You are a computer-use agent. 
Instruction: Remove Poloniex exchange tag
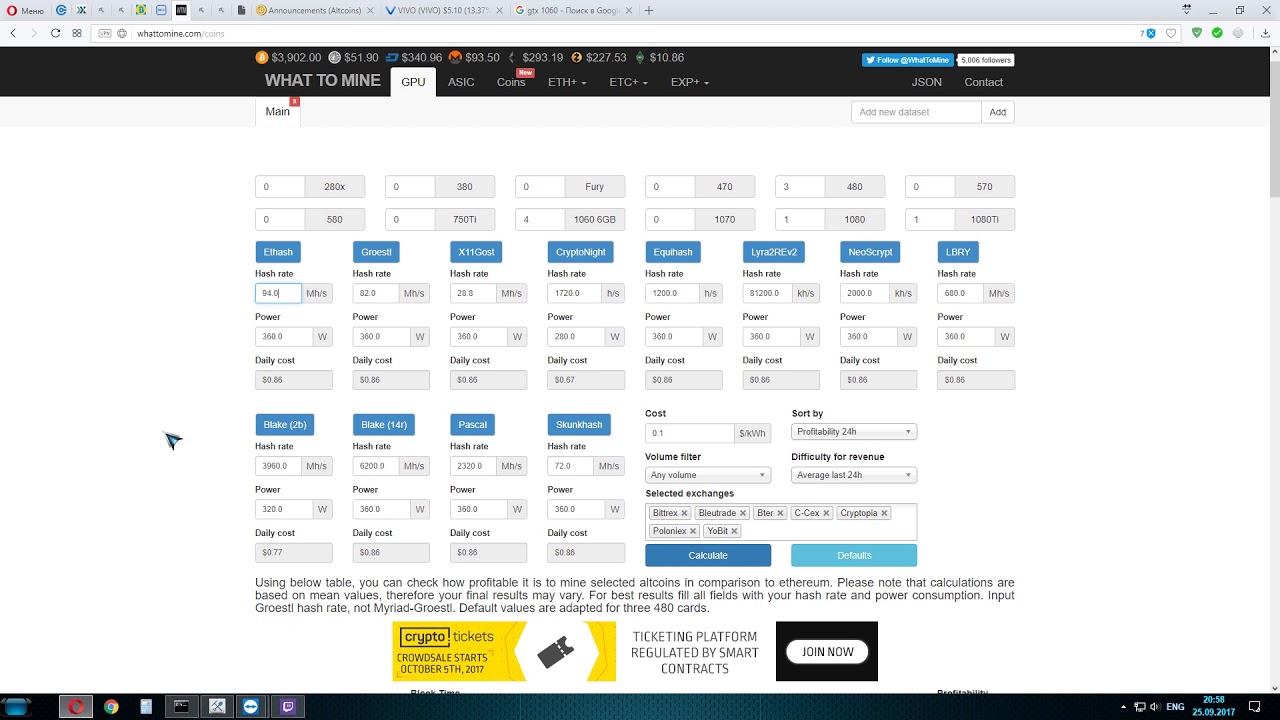click(692, 531)
